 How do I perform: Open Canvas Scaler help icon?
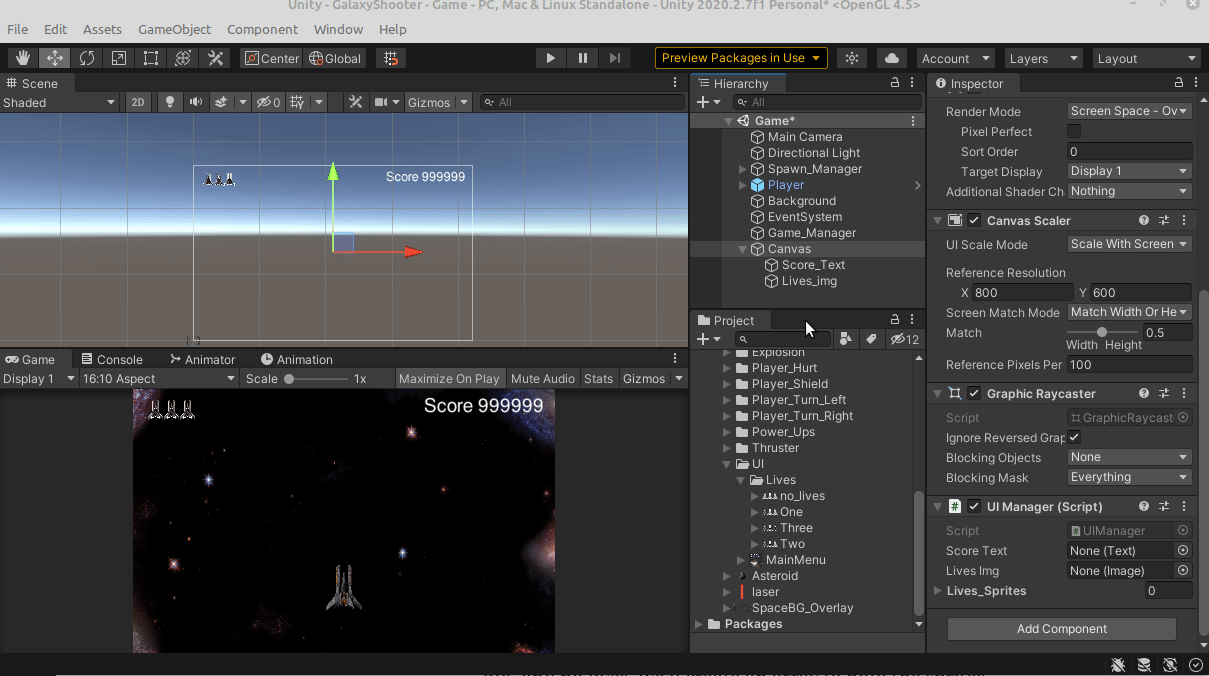tap(1144, 220)
